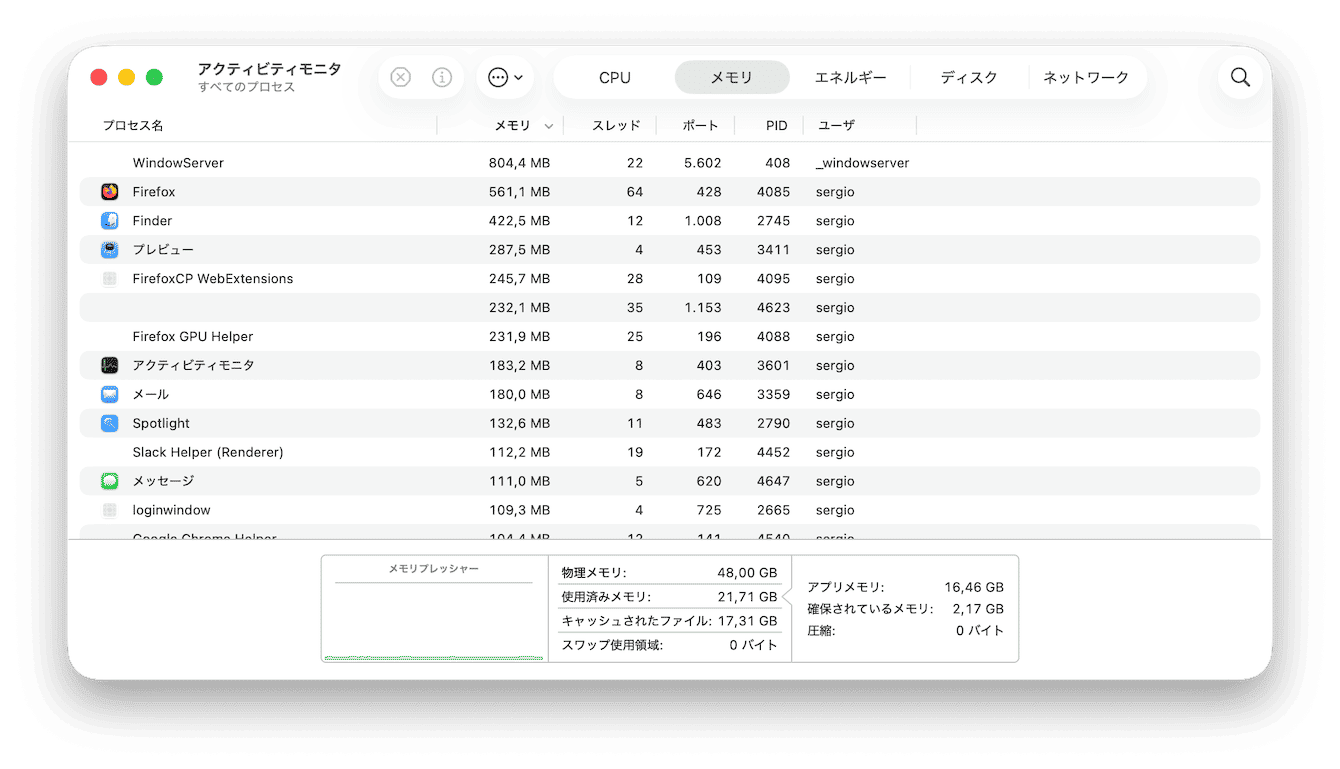The height and width of the screenshot is (769, 1340).
Task: Click the 使用済みメモリ 21,71 GB entry
Action: click(669, 597)
